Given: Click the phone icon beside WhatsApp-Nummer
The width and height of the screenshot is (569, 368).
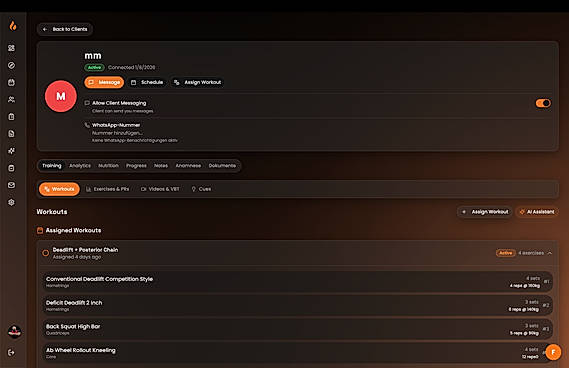Looking at the screenshot, I should click(x=87, y=125).
